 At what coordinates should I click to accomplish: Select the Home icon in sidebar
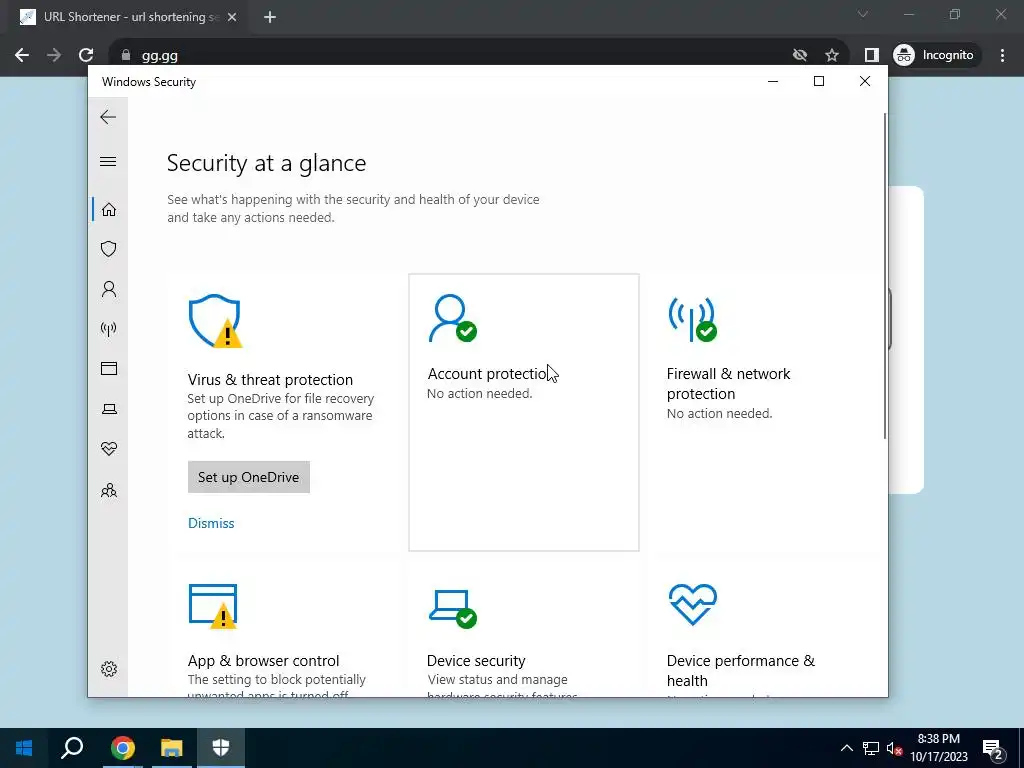(109, 209)
